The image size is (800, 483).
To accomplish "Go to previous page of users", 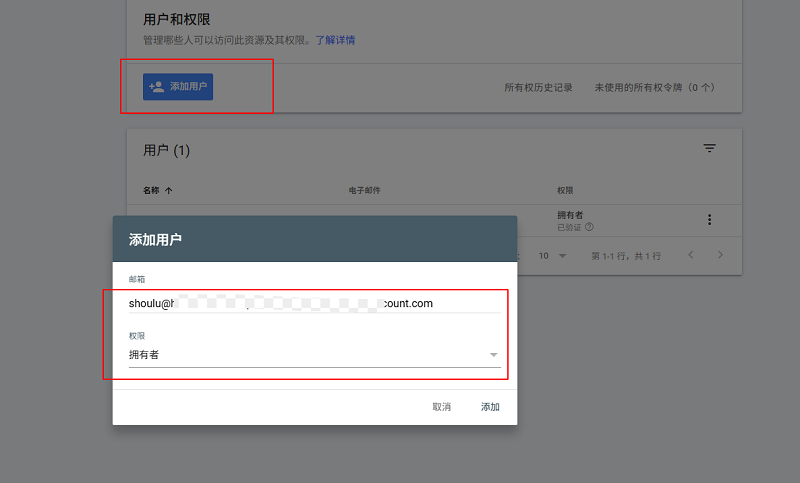I will 691,255.
